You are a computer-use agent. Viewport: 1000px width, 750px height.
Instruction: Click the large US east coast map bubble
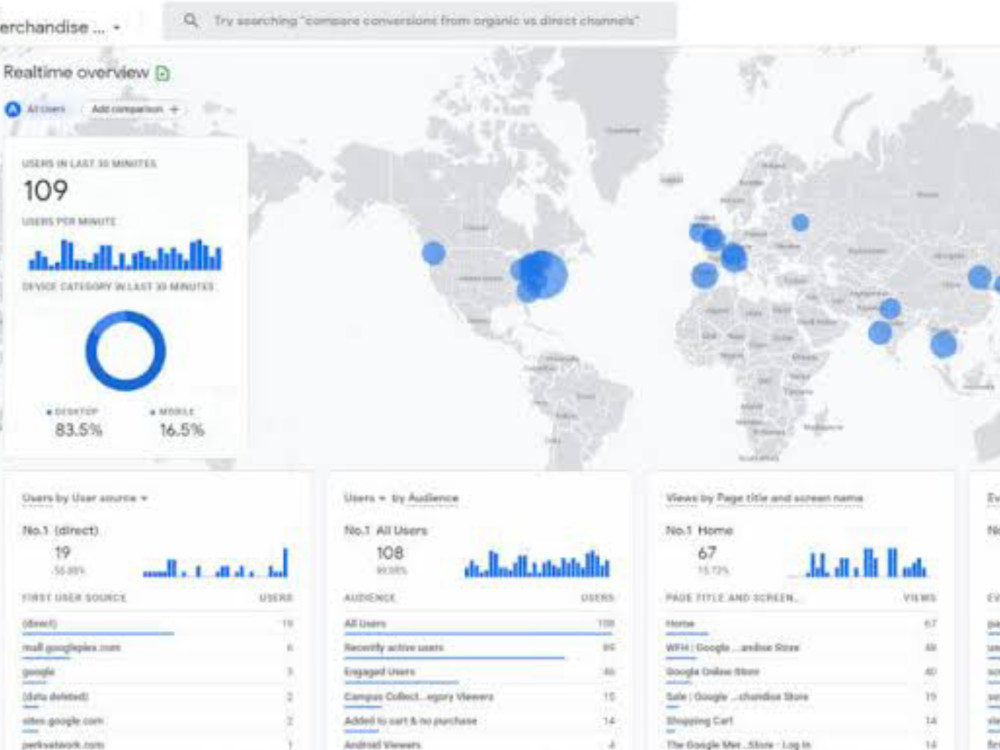(543, 274)
